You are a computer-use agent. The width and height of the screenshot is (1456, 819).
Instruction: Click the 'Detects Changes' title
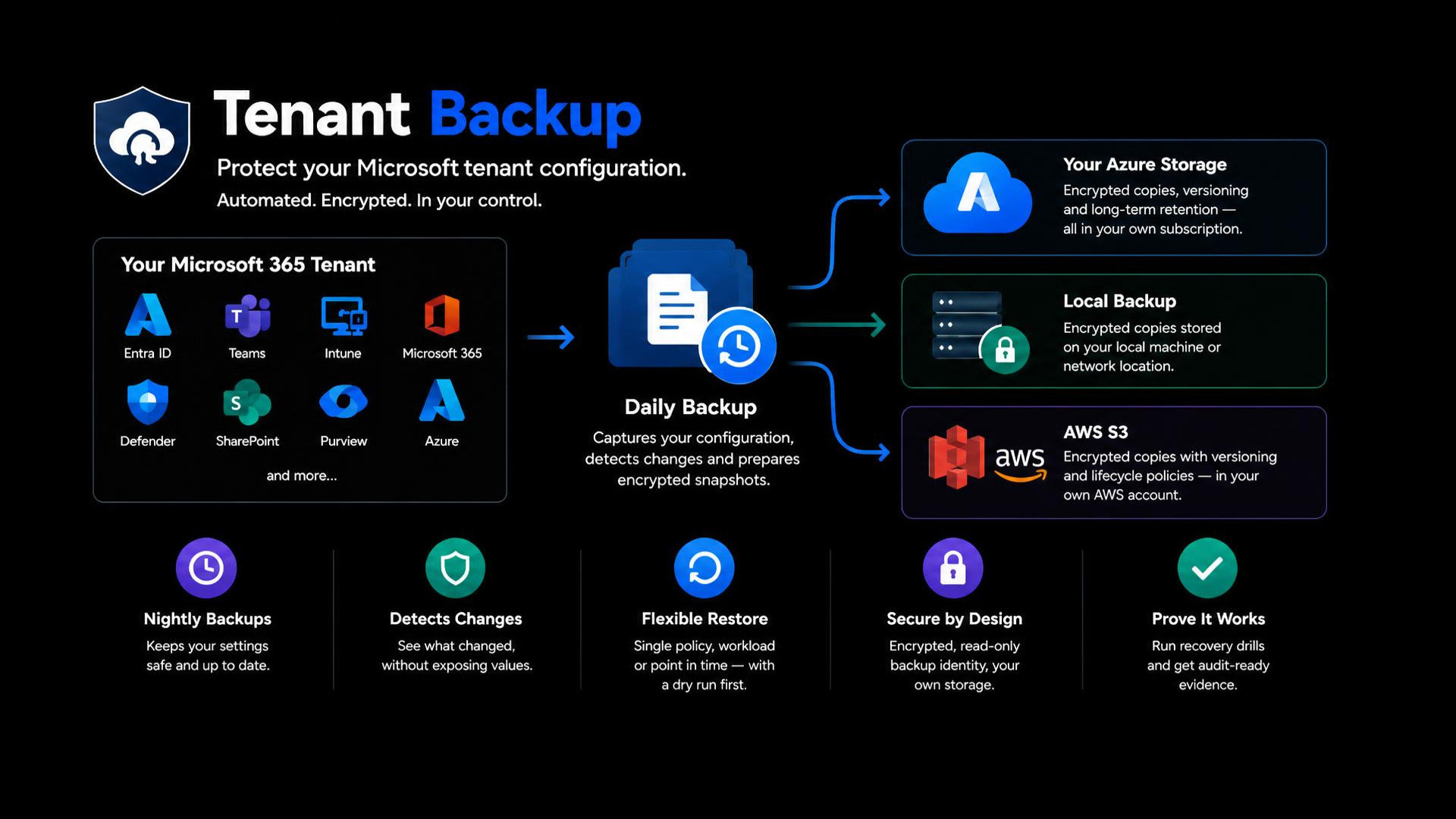(456, 619)
